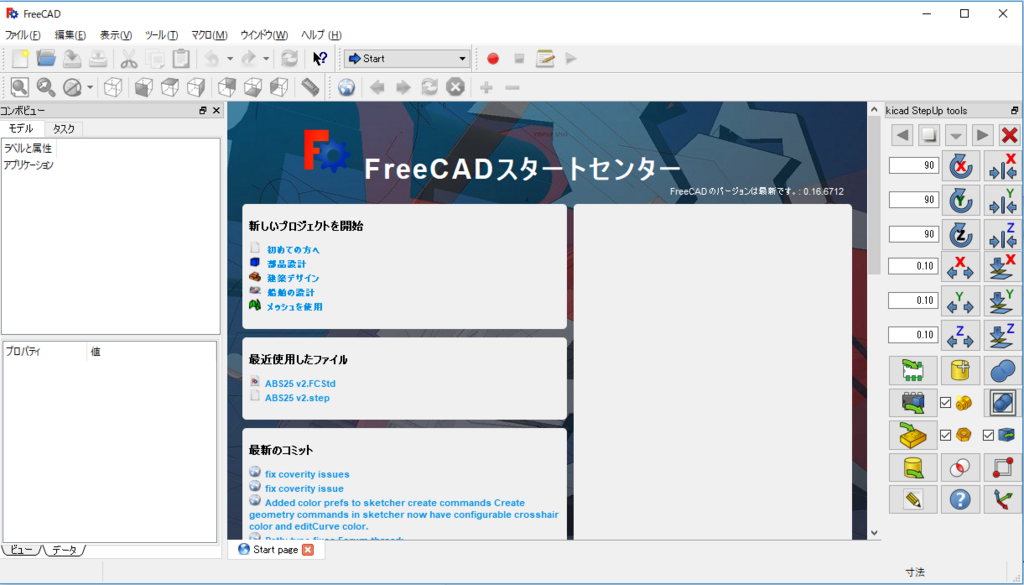Image resolution: width=1024 pixels, height=585 pixels.
Task: Put object on Y plane icon
Action: coord(1003,300)
